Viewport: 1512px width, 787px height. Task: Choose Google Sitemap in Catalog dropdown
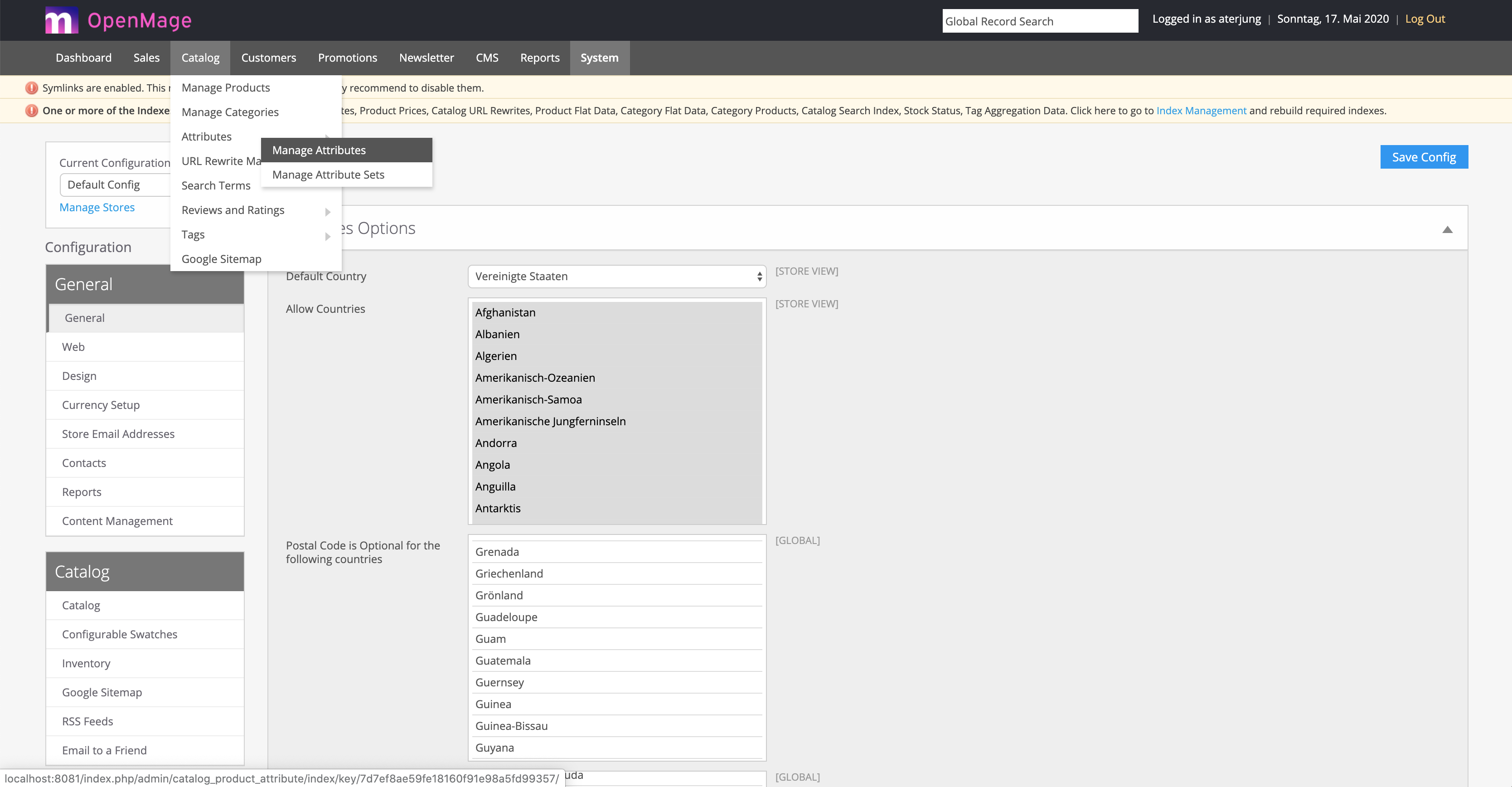(x=255, y=259)
